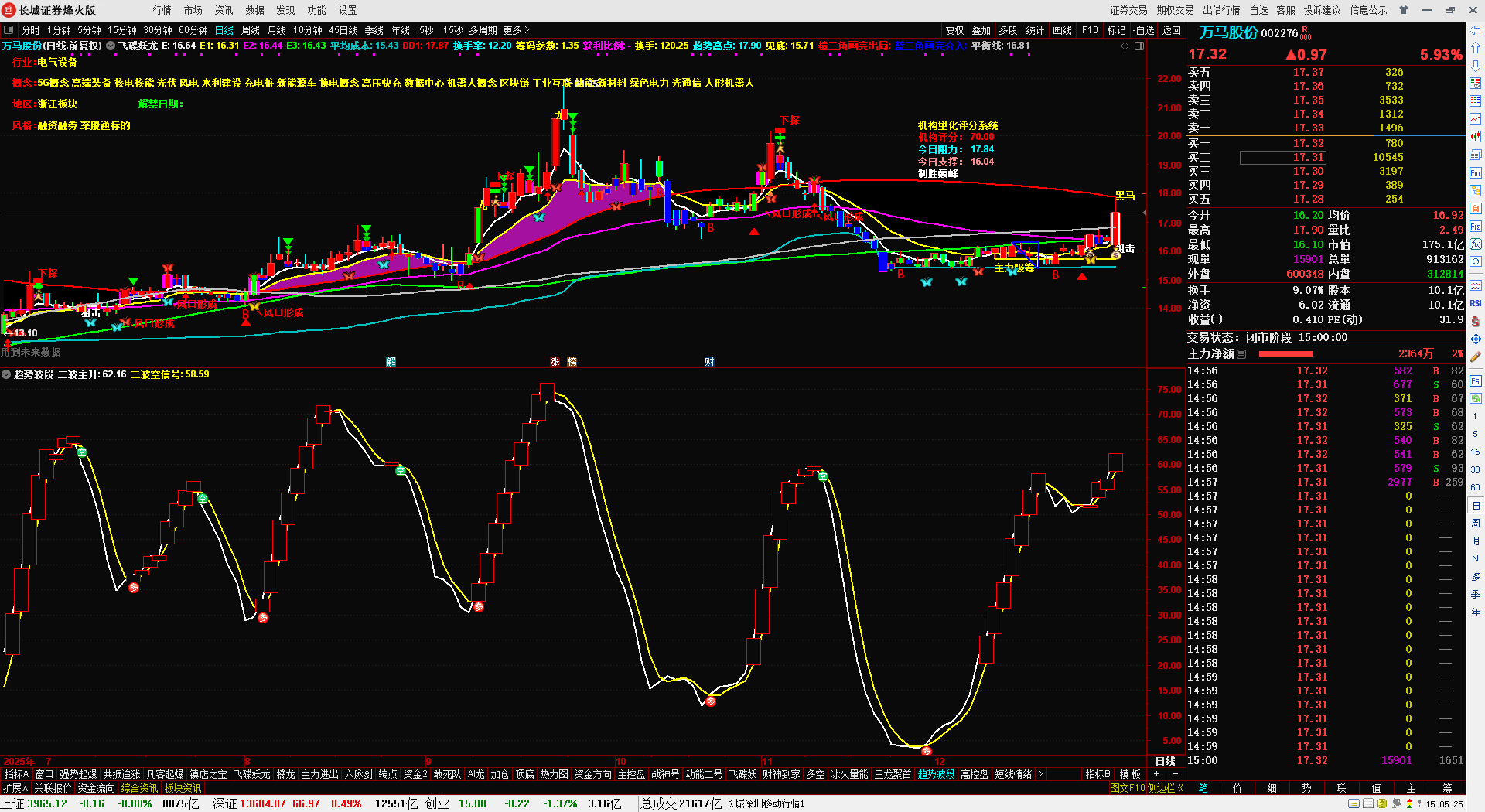Viewport: 1485px width, 812px height.
Task: Click the 返回 button
Action: pyautogui.click(x=1172, y=30)
